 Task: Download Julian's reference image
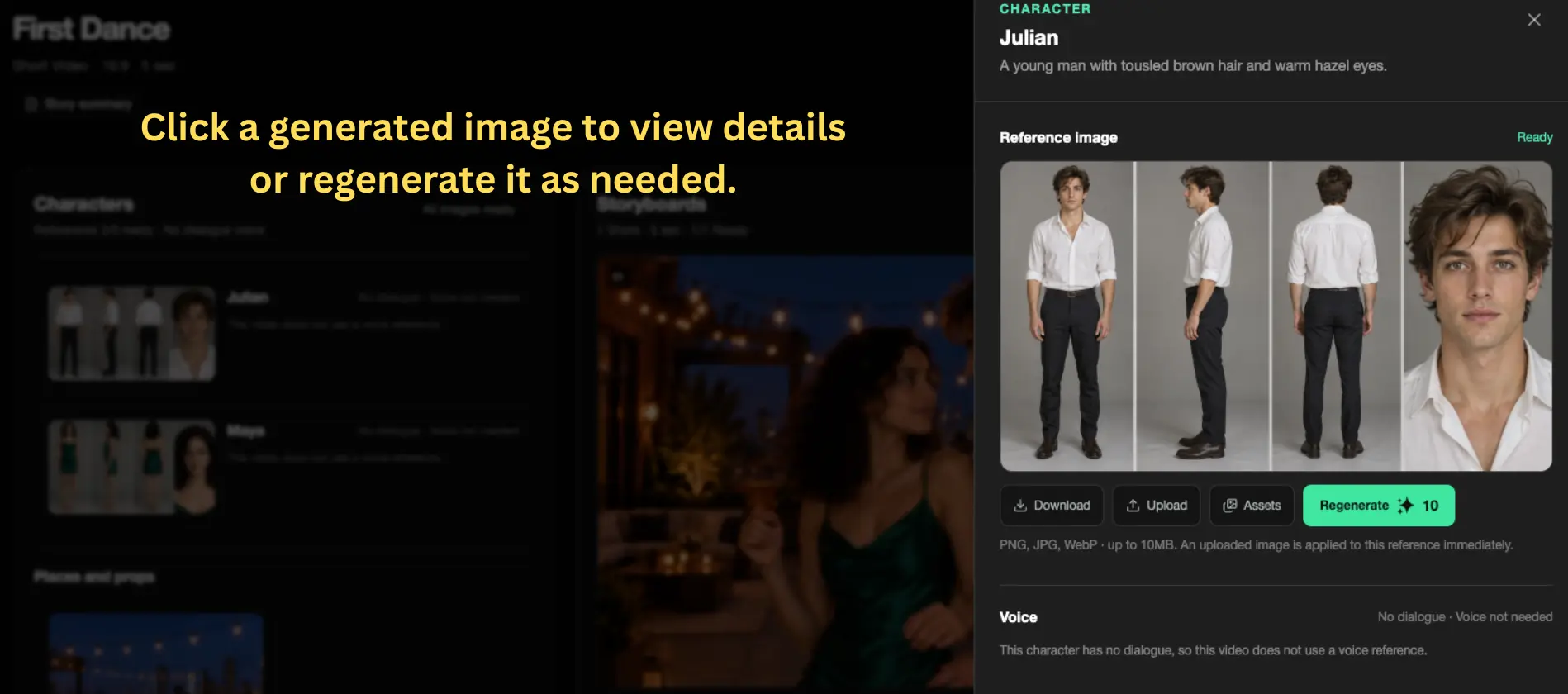pyautogui.click(x=1052, y=506)
